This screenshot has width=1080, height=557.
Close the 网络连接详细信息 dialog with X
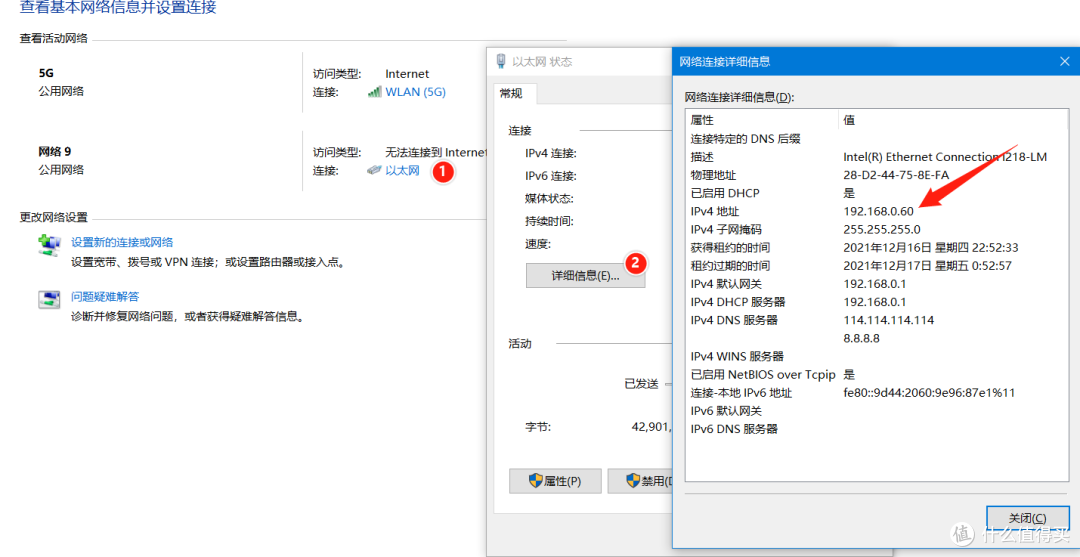click(x=1063, y=61)
